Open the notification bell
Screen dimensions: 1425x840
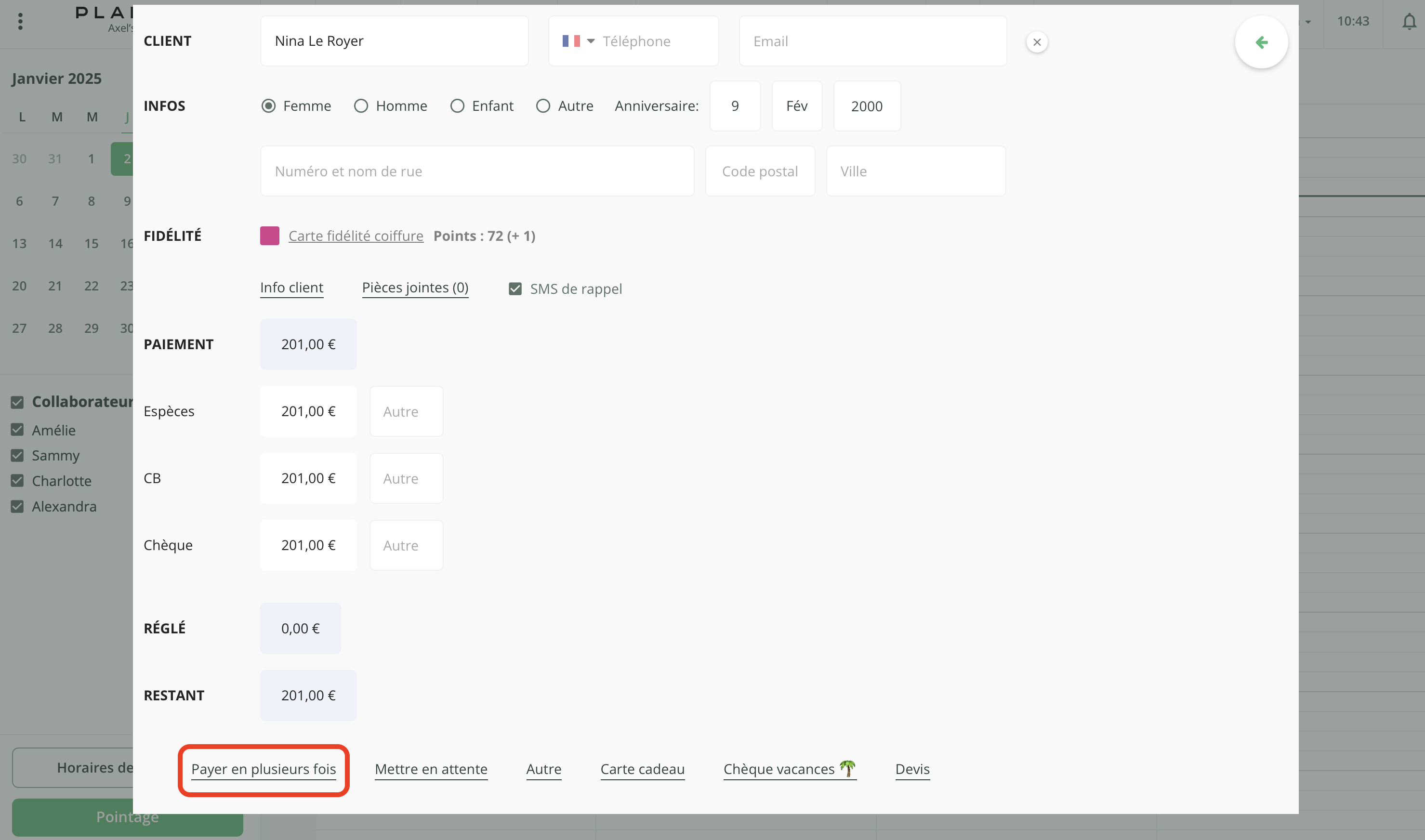pyautogui.click(x=1409, y=22)
